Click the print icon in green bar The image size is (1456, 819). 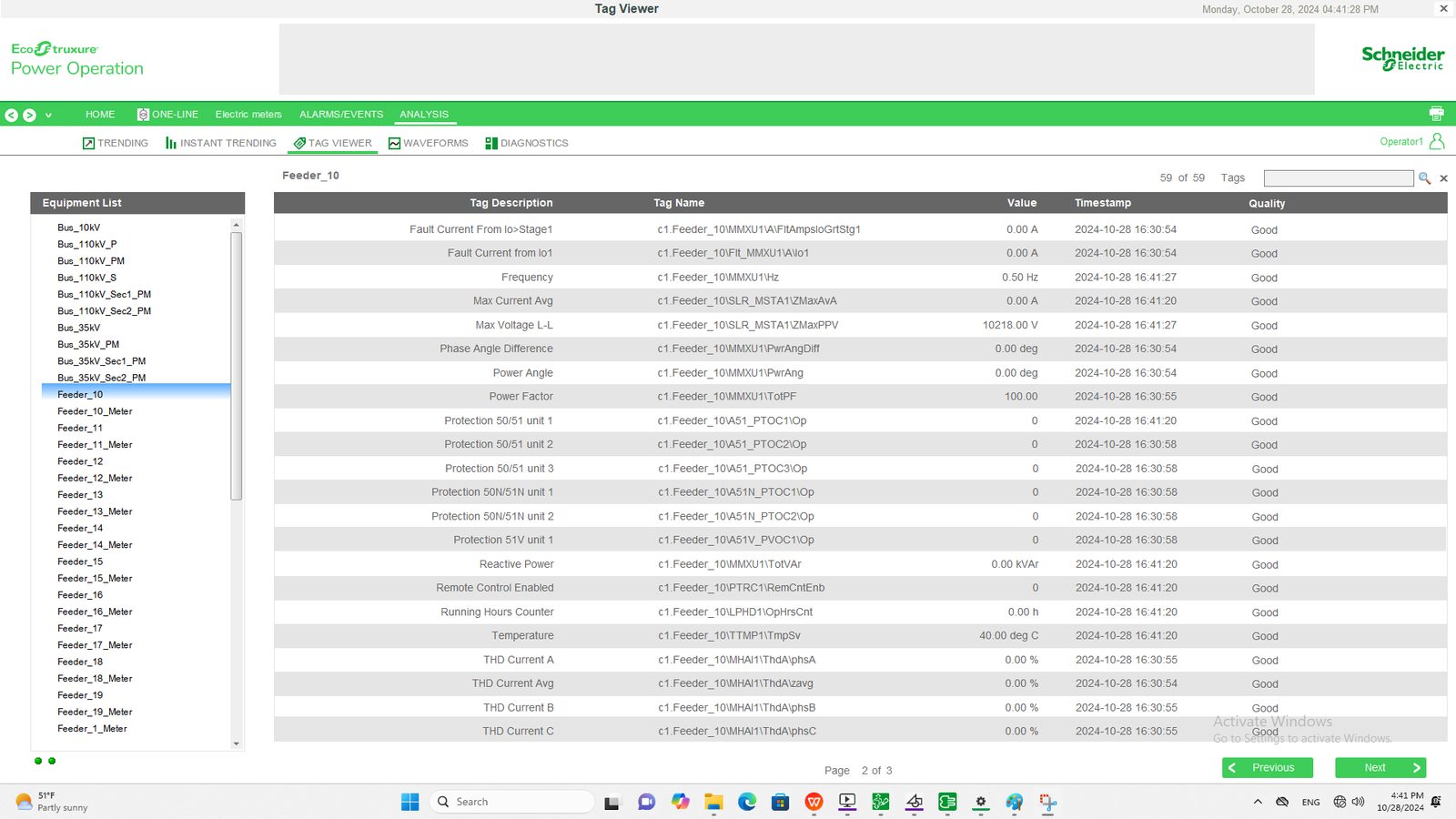1436,114
